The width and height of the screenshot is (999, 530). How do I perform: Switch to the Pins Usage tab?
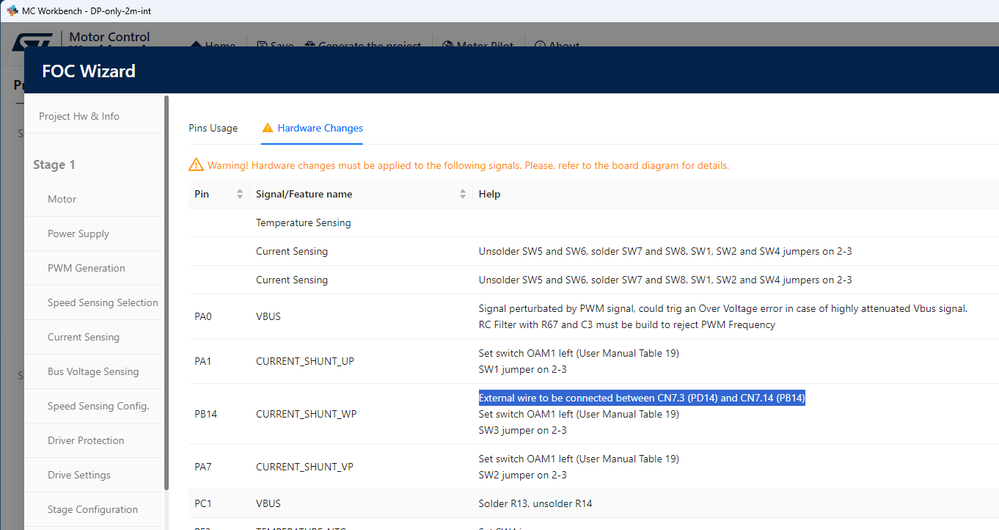[213, 128]
